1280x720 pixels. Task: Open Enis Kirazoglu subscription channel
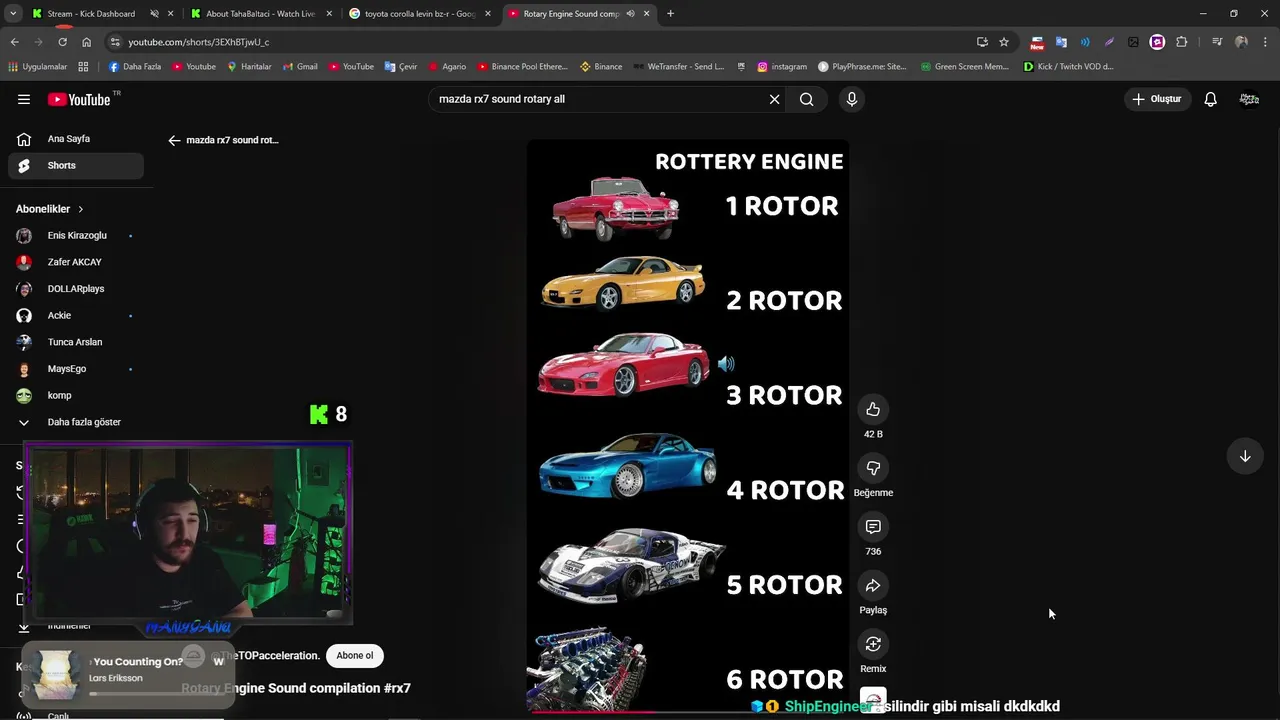pyautogui.click(x=76, y=236)
